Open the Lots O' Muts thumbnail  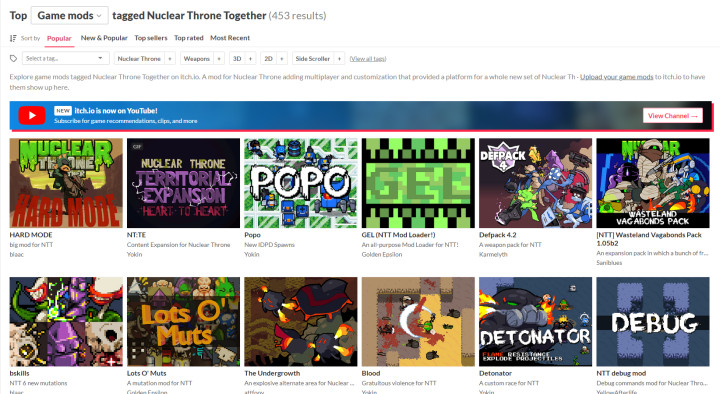click(183, 321)
